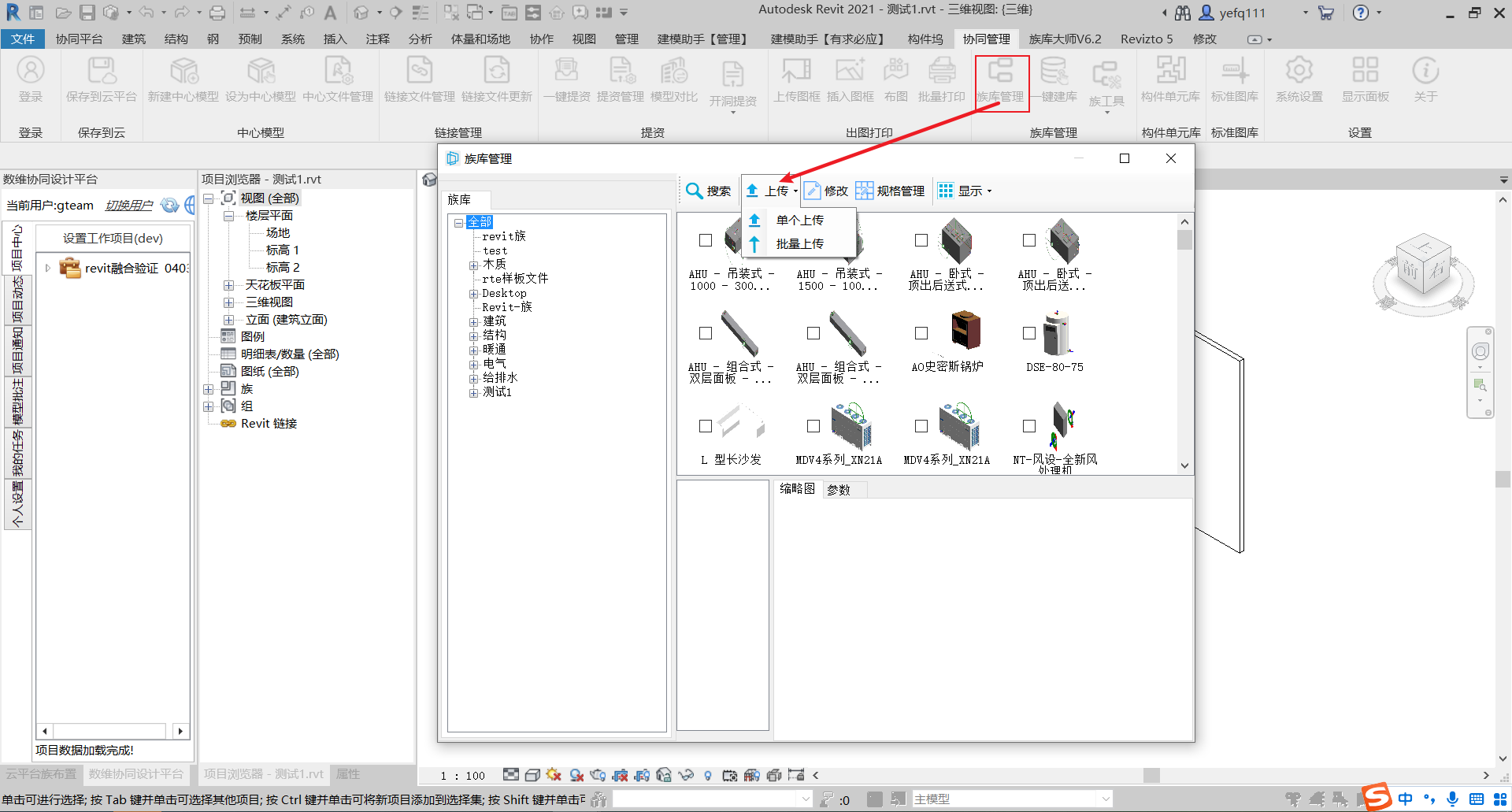Click 搜索 in the 族库管理 toolbar
Screen dimensions: 1512x812
pos(708,191)
